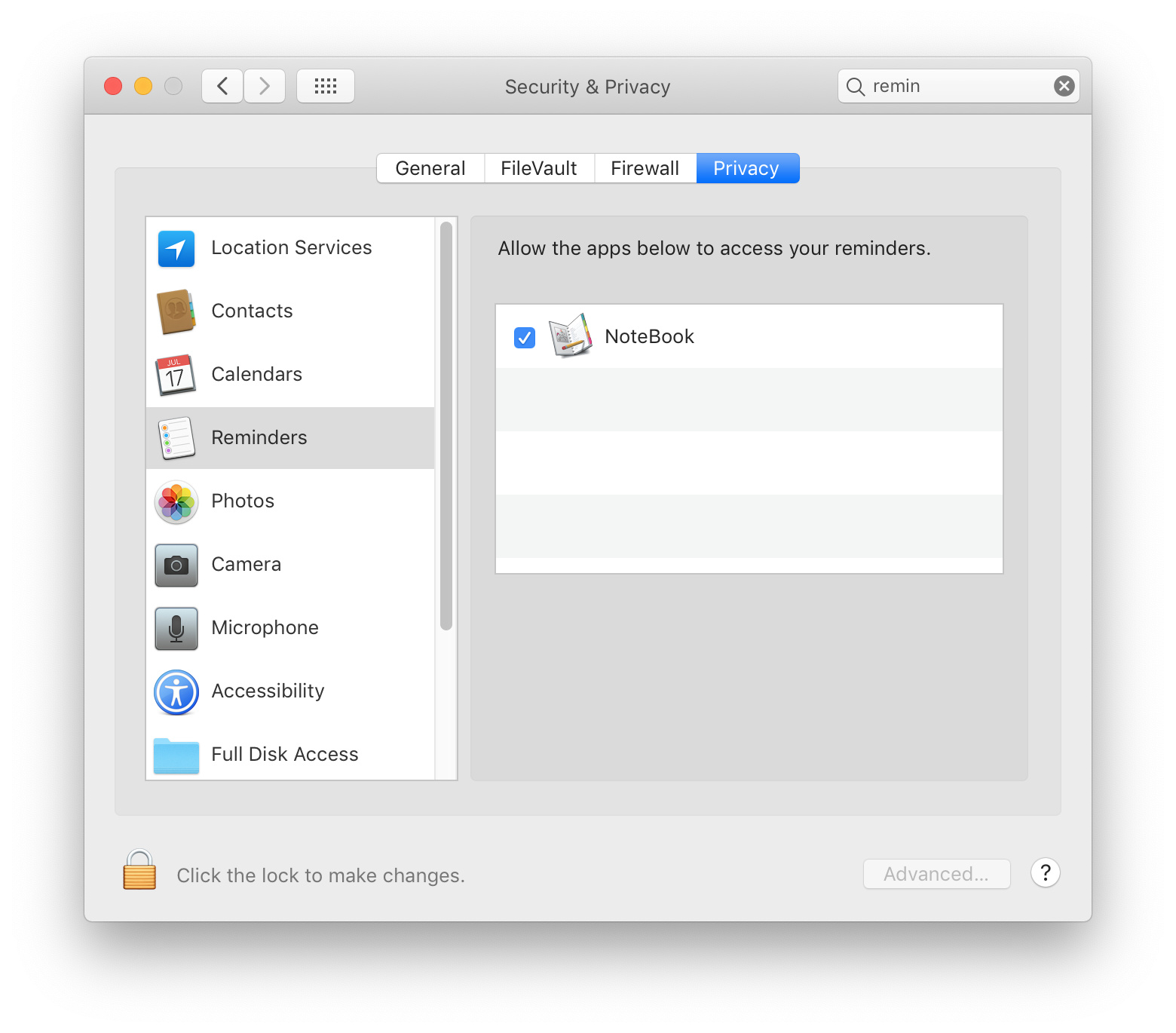Switch to the General tab

click(x=430, y=168)
